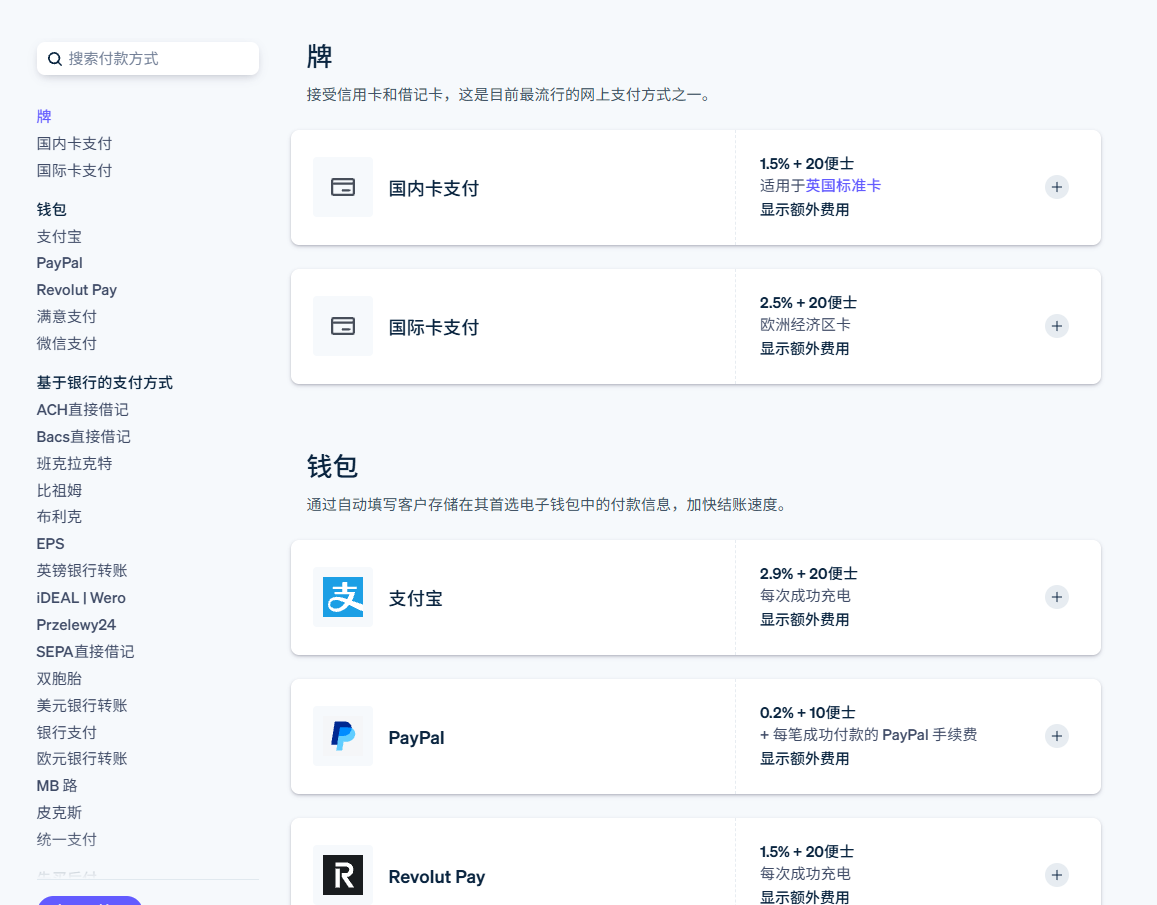Screen dimensions: 1157x905
Task: Open 皮克斯 in sidebar
Action: click(59, 813)
